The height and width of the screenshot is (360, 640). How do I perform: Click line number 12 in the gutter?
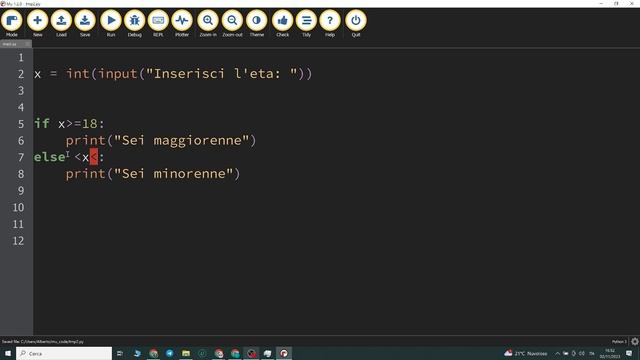pyautogui.click(x=18, y=241)
